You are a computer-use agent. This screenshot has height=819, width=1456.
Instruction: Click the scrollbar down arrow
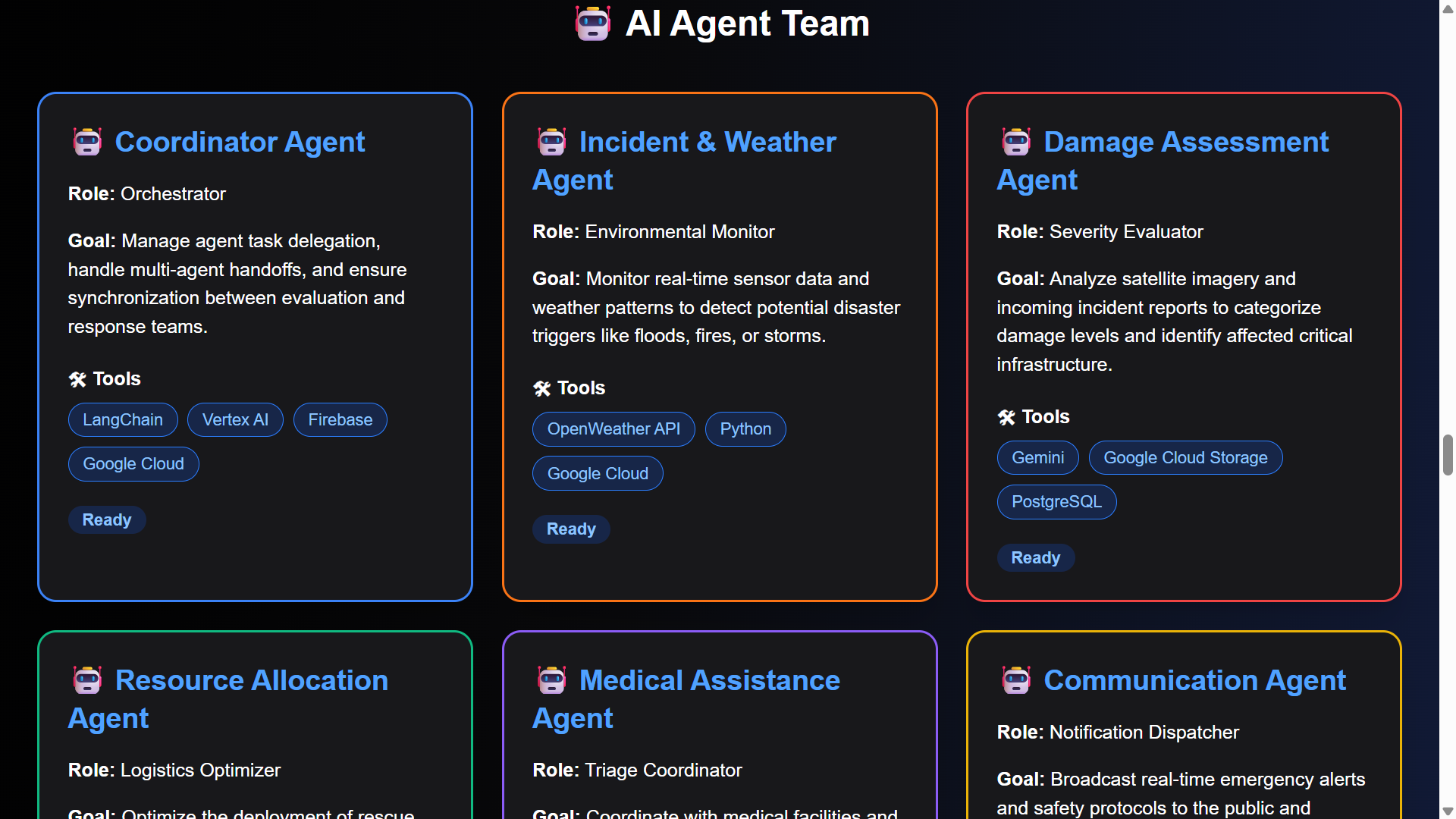(1448, 811)
